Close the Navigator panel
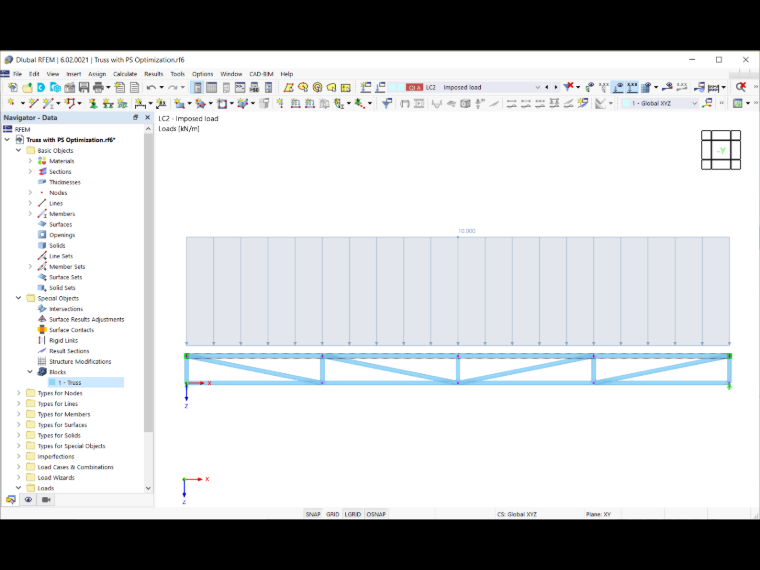 point(148,118)
